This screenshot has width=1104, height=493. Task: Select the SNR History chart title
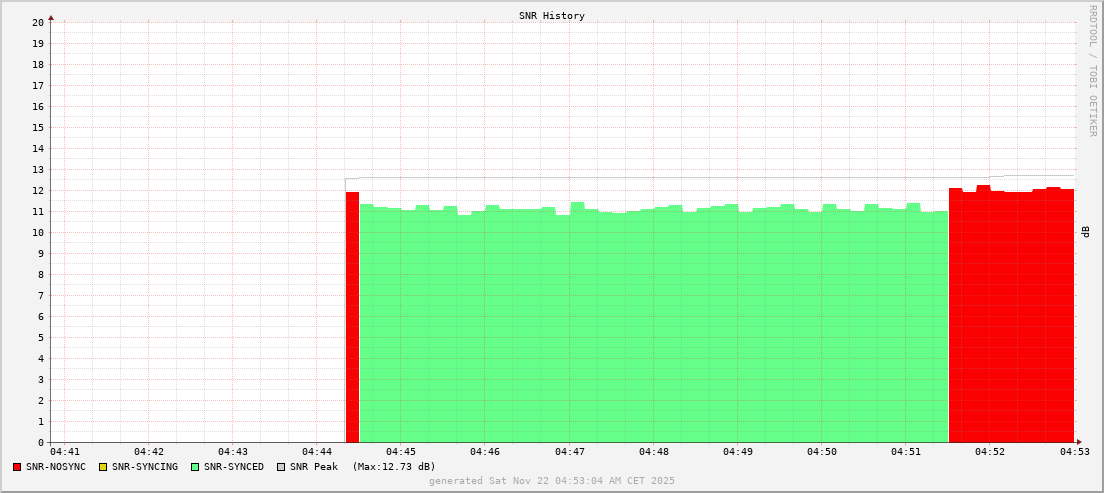pos(551,16)
